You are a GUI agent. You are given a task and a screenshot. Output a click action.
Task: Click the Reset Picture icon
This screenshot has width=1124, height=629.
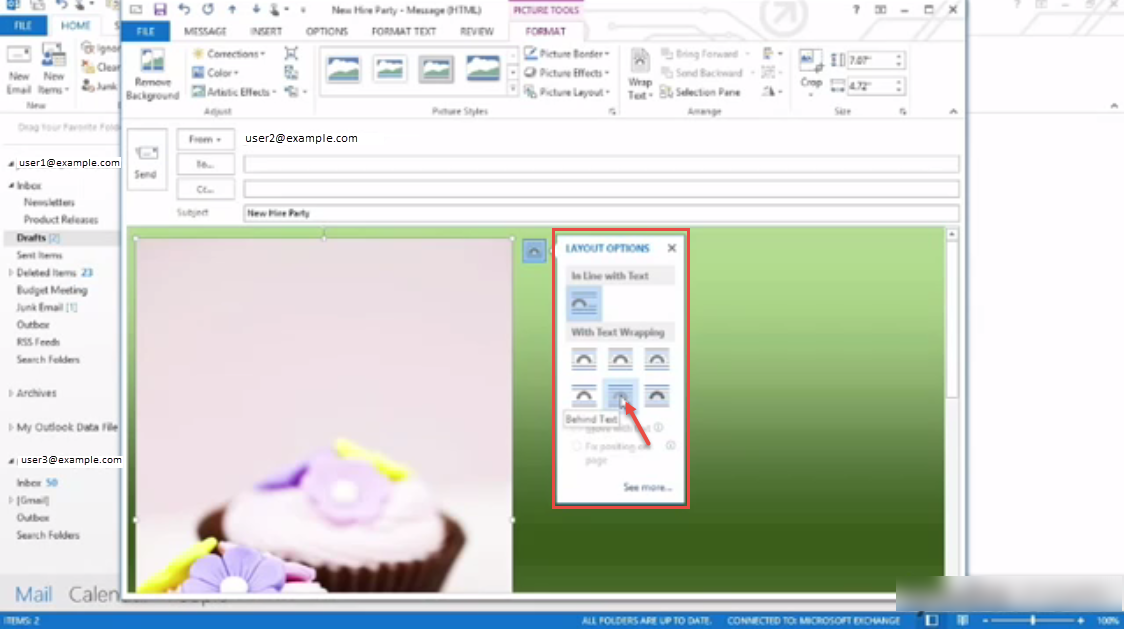pos(292,92)
